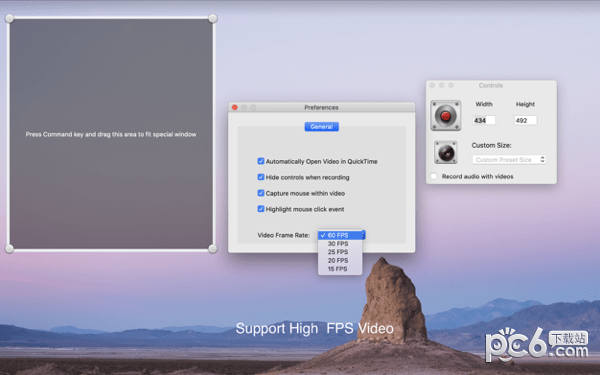Click the Controls window close button
600x375 pixels.
pyautogui.click(x=432, y=85)
